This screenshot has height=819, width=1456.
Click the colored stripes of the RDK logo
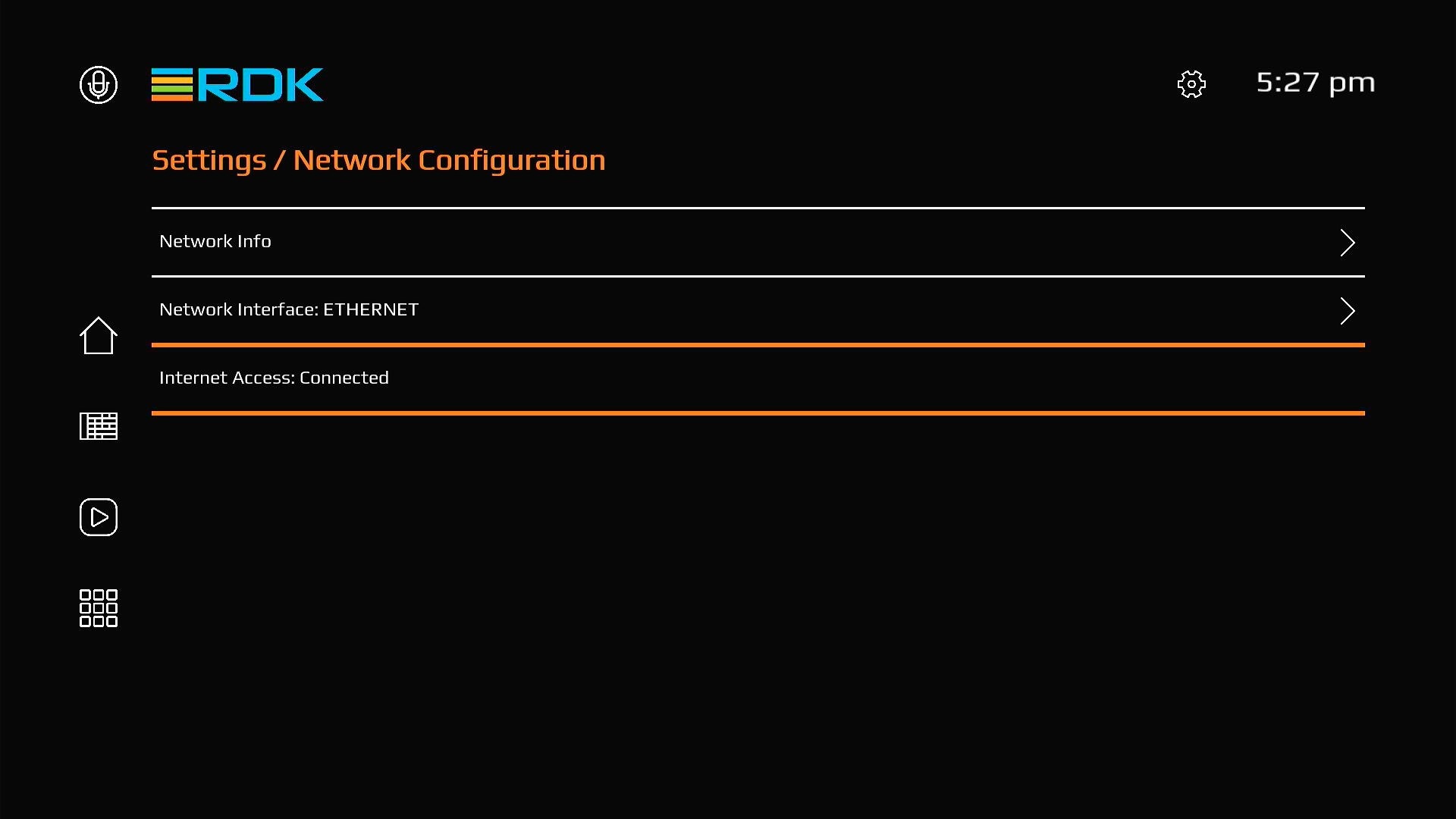point(172,84)
